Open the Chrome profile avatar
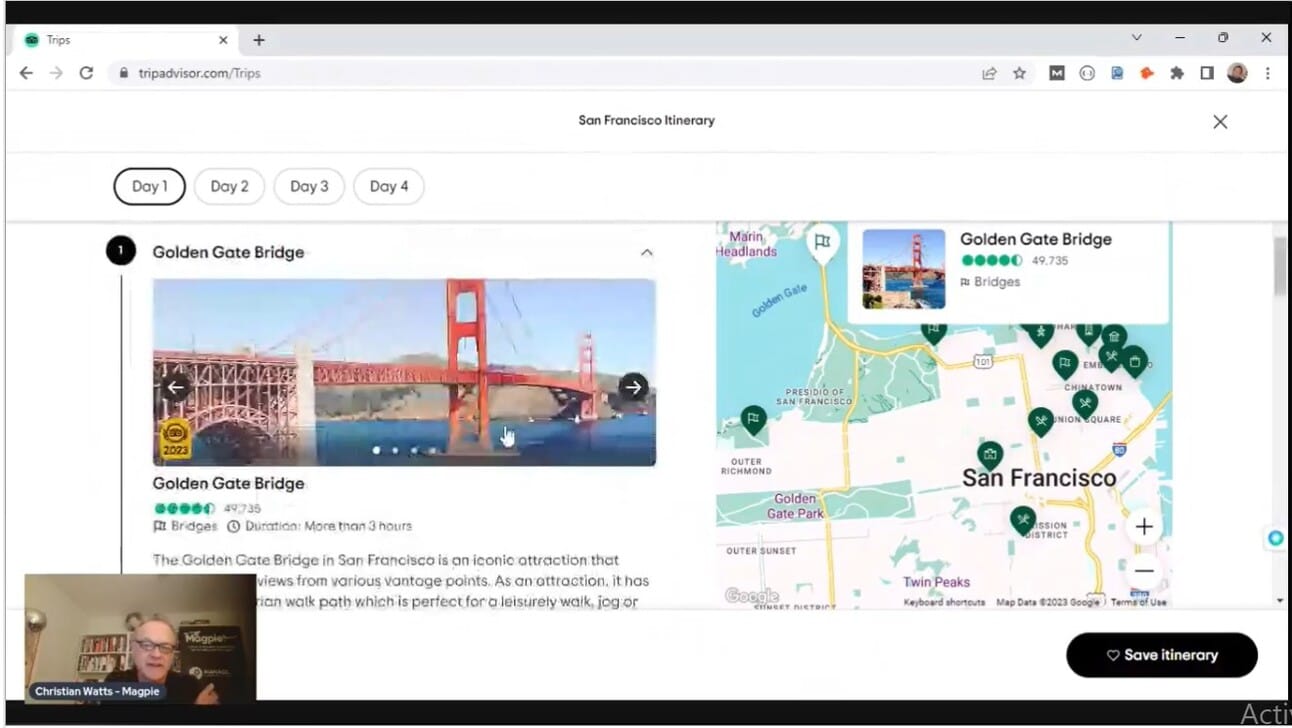 tap(1237, 73)
